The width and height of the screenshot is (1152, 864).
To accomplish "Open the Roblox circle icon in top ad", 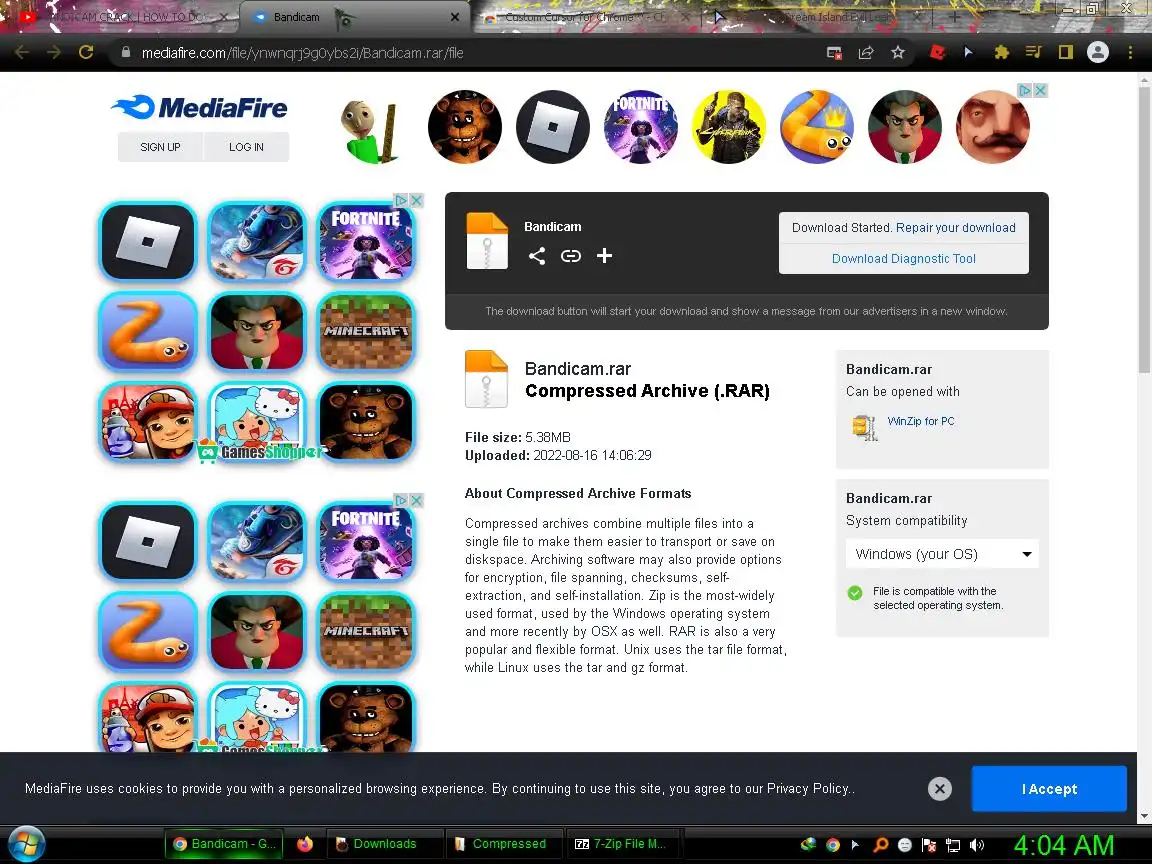I will coord(552,126).
